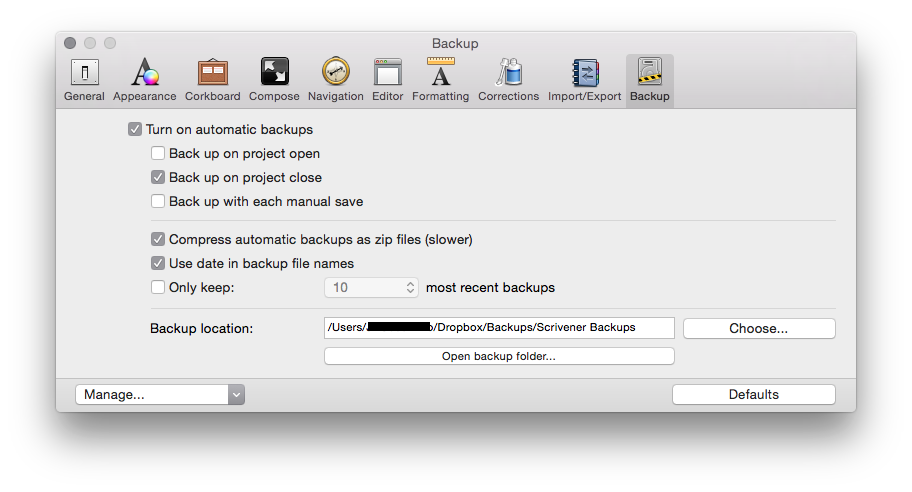Click Open backup folder... button
The height and width of the screenshot is (492, 912).
point(499,356)
